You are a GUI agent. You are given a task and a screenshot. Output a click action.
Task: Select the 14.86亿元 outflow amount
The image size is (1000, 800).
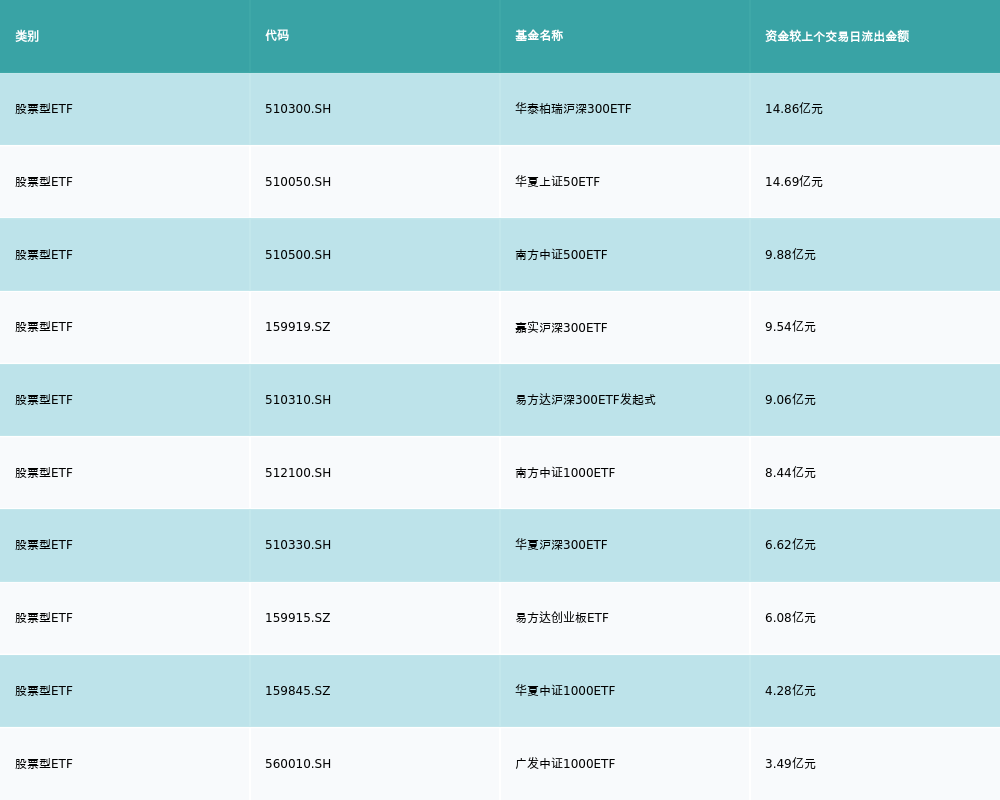tap(794, 109)
